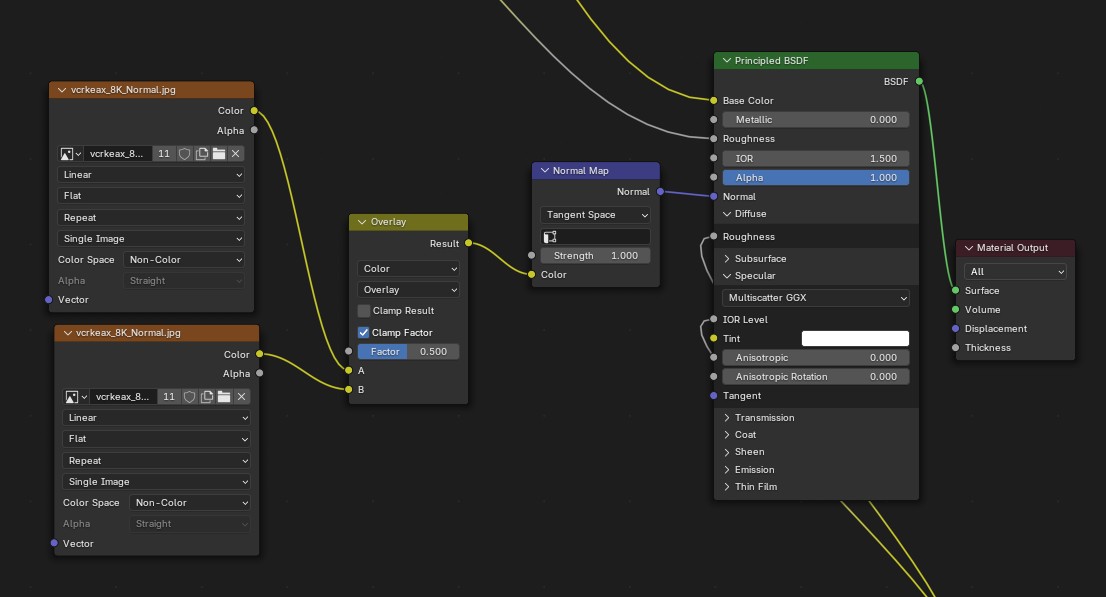This screenshot has width=1106, height=597.
Task: Click the Displacement input socket
Action: pyautogui.click(x=956, y=329)
